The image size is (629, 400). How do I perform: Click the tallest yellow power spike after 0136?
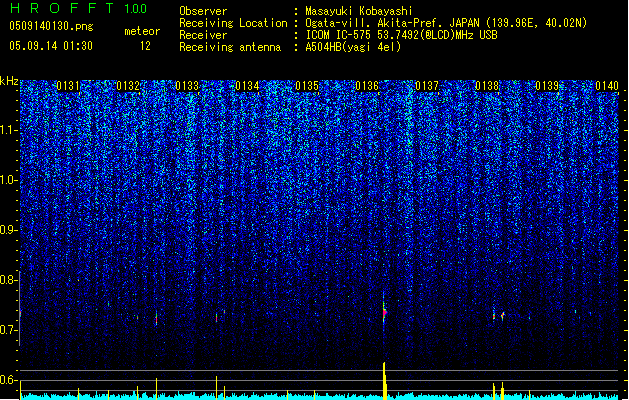[385, 381]
